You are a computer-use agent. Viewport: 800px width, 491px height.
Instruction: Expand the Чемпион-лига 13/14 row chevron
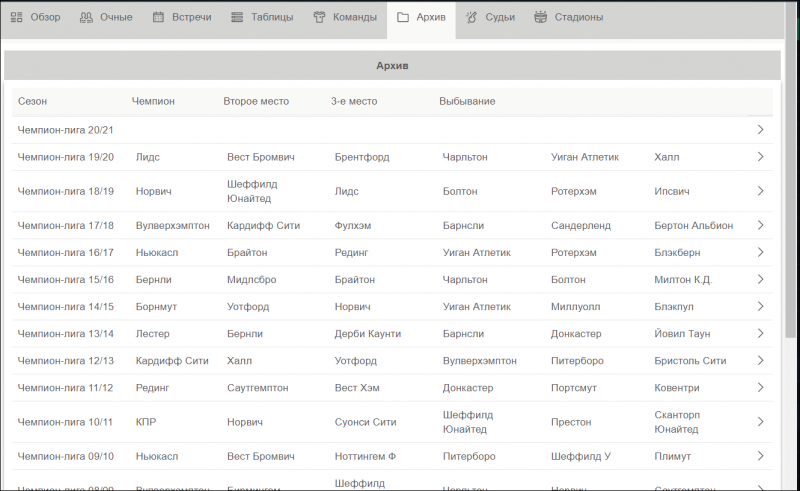click(x=760, y=333)
